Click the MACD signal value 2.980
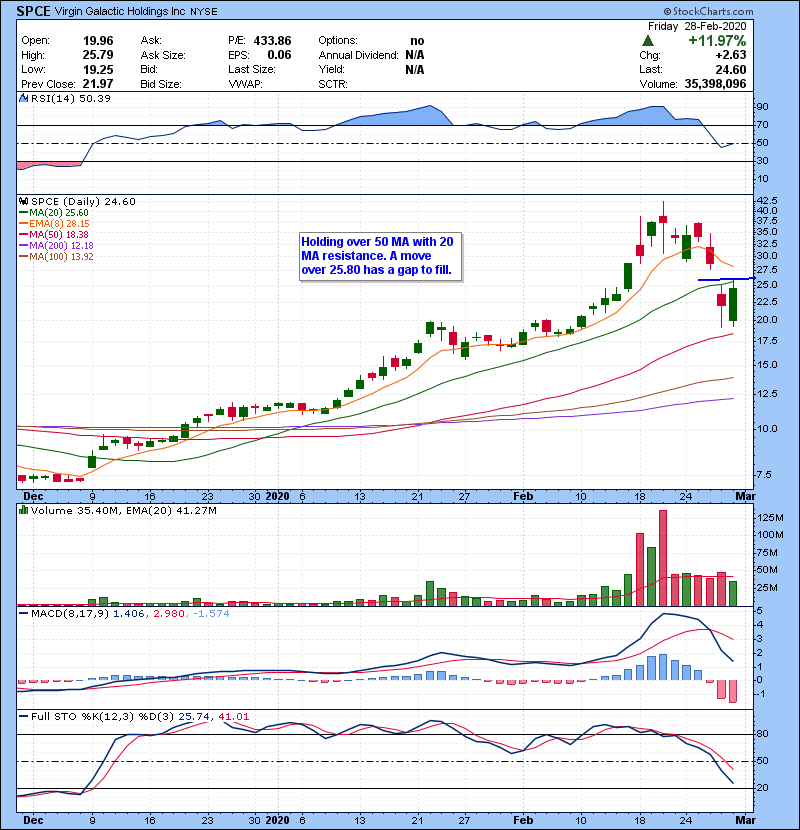This screenshot has width=800, height=830. tap(169, 614)
